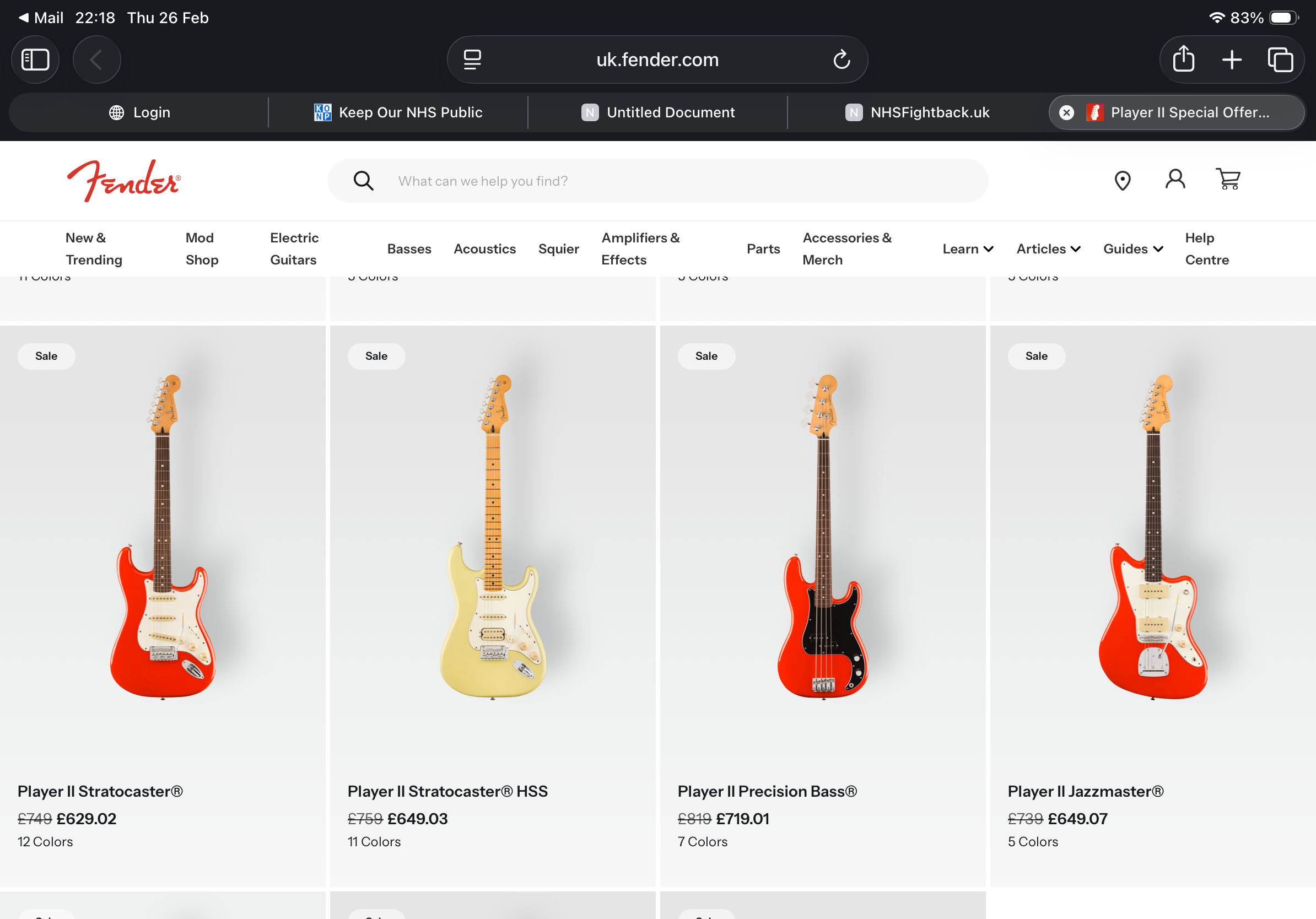
Task: Add a new Safari tab
Action: [x=1231, y=60]
